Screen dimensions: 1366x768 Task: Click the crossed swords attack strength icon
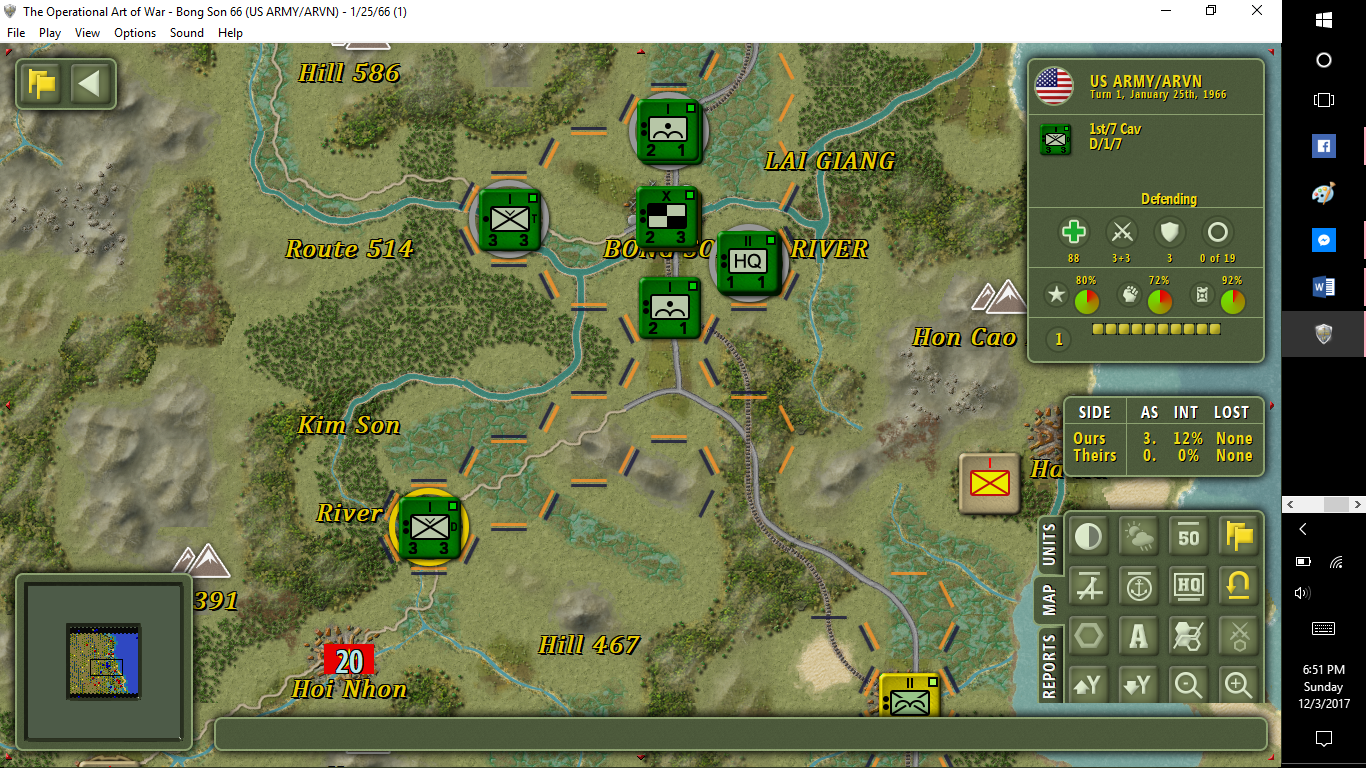[1122, 233]
